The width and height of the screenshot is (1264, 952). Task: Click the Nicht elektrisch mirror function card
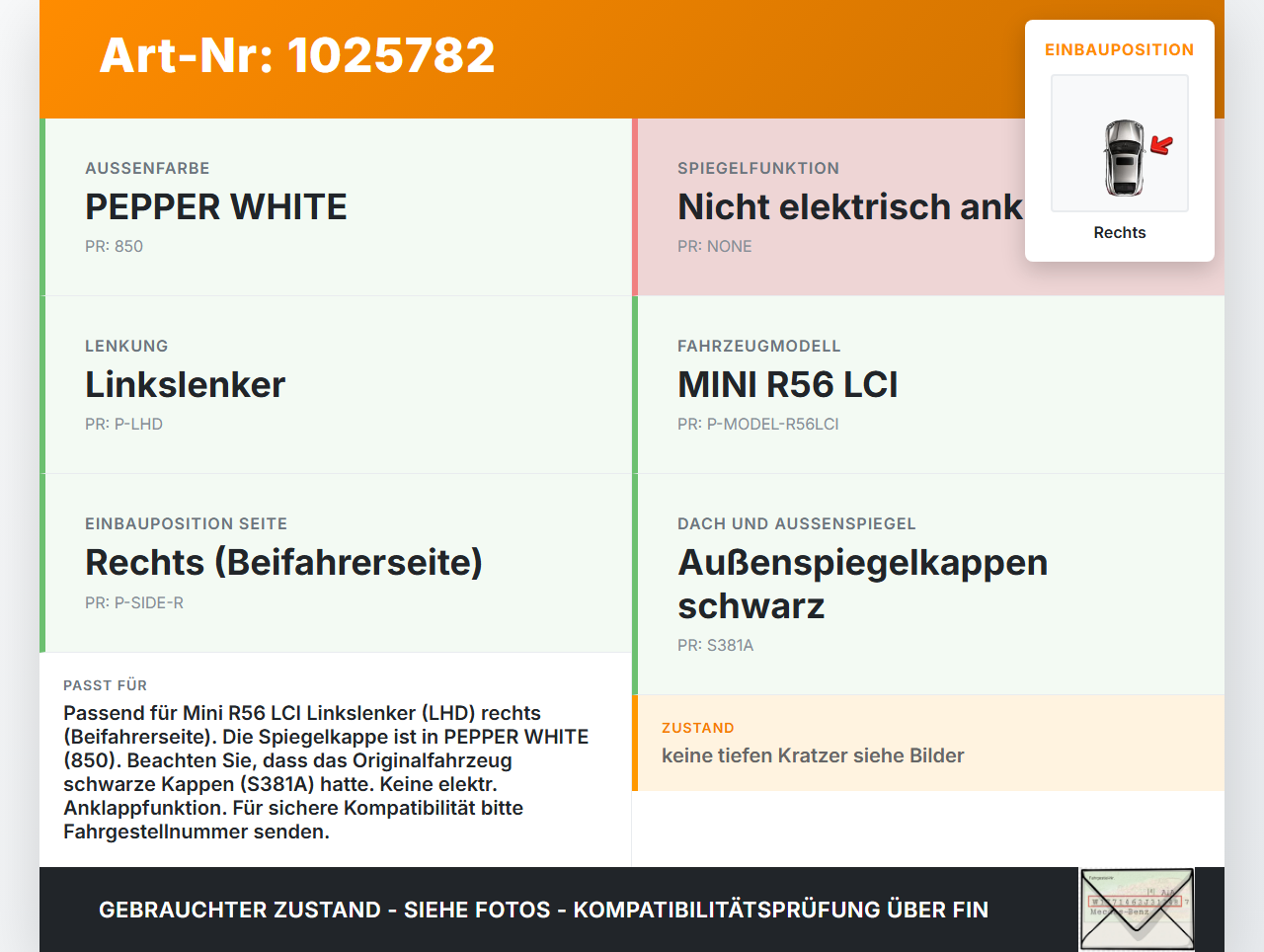[x=928, y=207]
